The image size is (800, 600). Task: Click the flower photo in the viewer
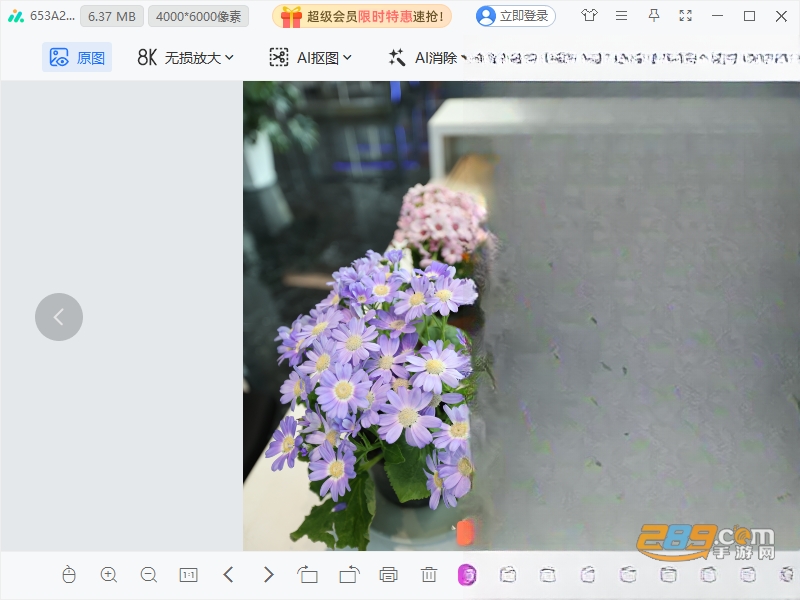coord(521,316)
